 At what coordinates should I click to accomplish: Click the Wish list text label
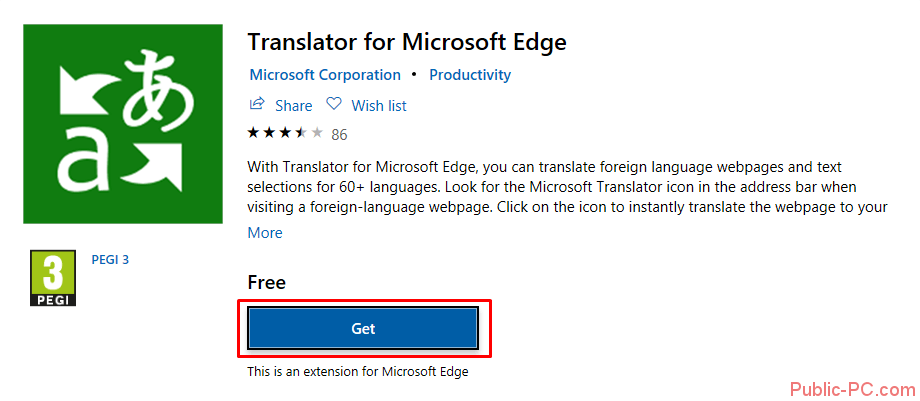(379, 105)
